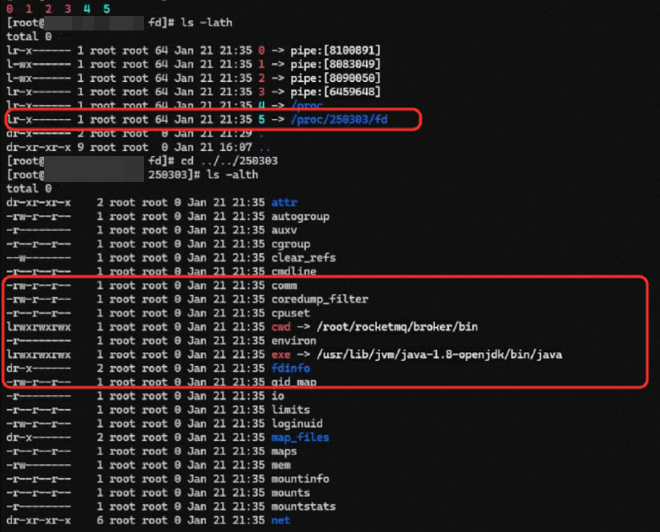Click the 'cd ../../250303' command text
Image resolution: width=660 pixels, height=532 pixels.
214,160
